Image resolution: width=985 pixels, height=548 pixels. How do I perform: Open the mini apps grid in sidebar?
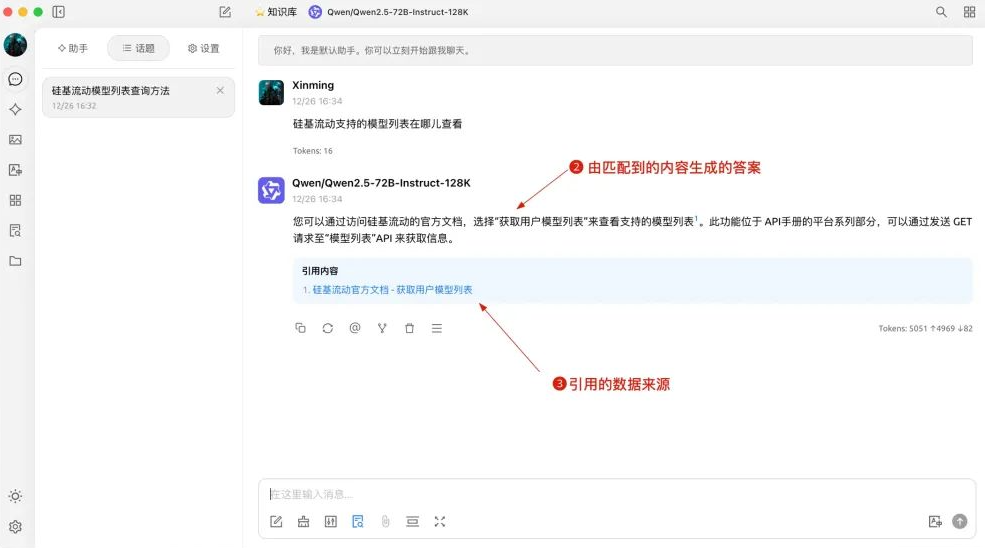tap(15, 200)
